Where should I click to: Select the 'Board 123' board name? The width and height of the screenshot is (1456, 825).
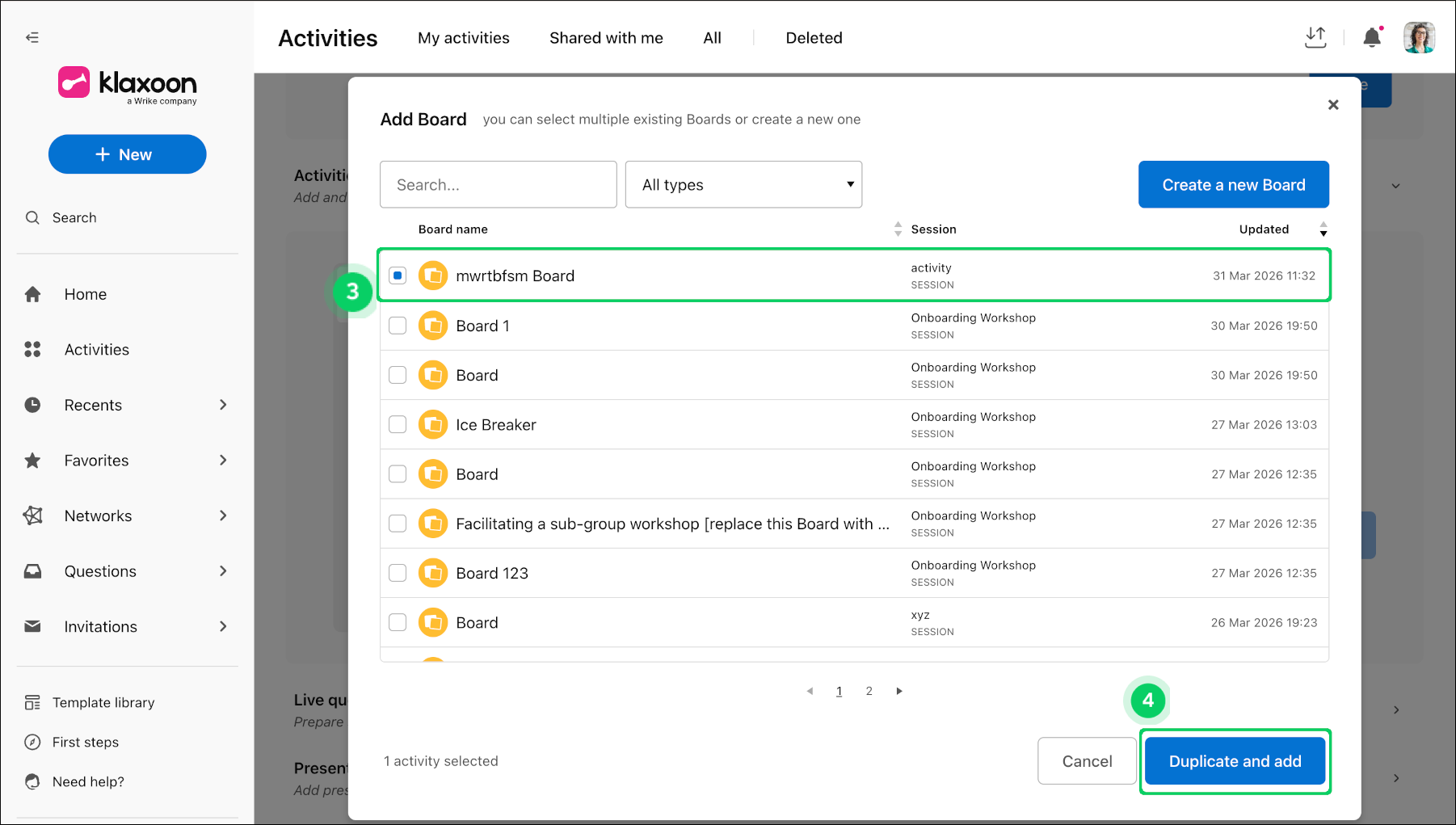point(492,573)
